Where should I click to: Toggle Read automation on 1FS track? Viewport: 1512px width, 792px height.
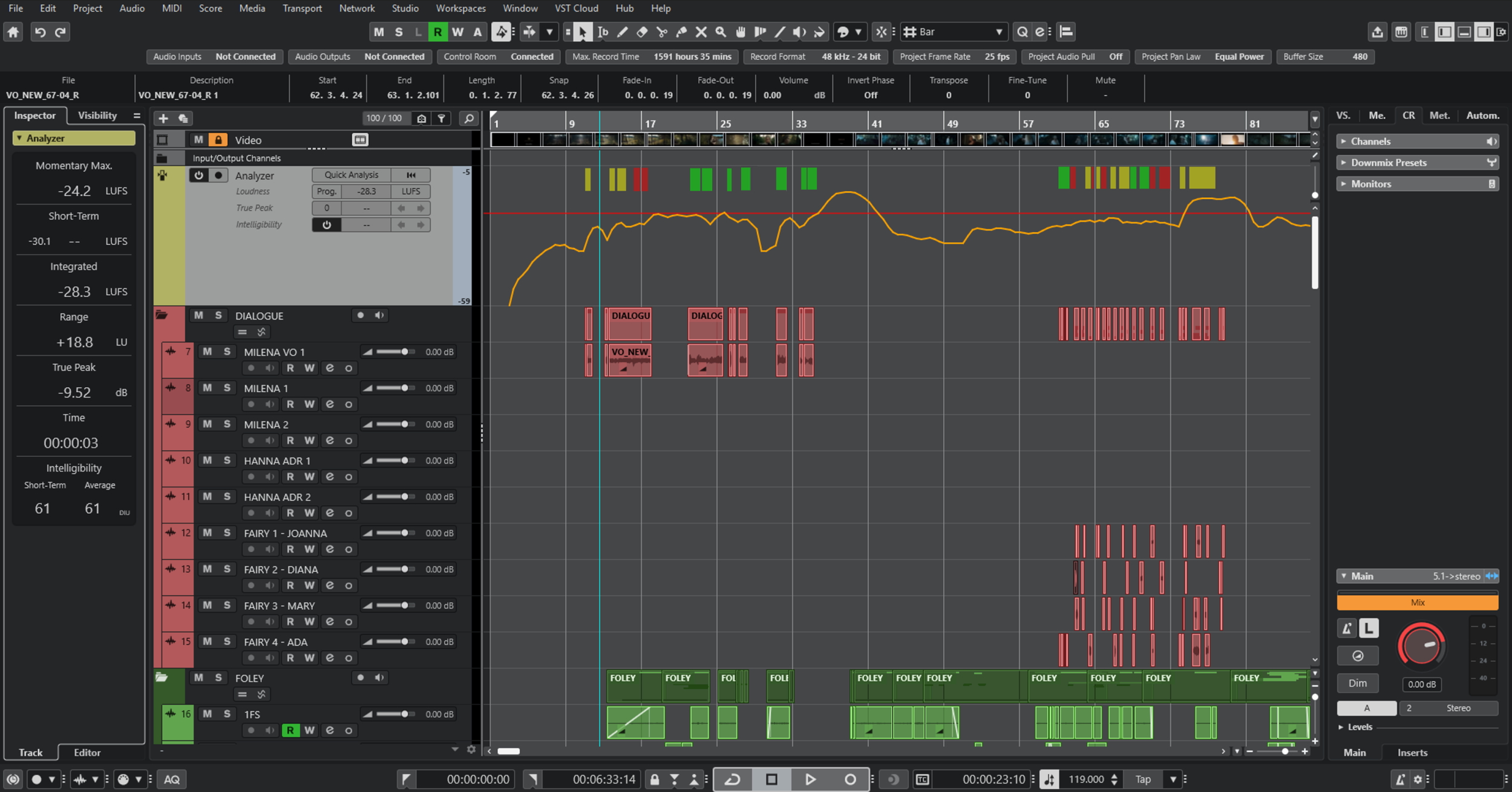tap(290, 730)
